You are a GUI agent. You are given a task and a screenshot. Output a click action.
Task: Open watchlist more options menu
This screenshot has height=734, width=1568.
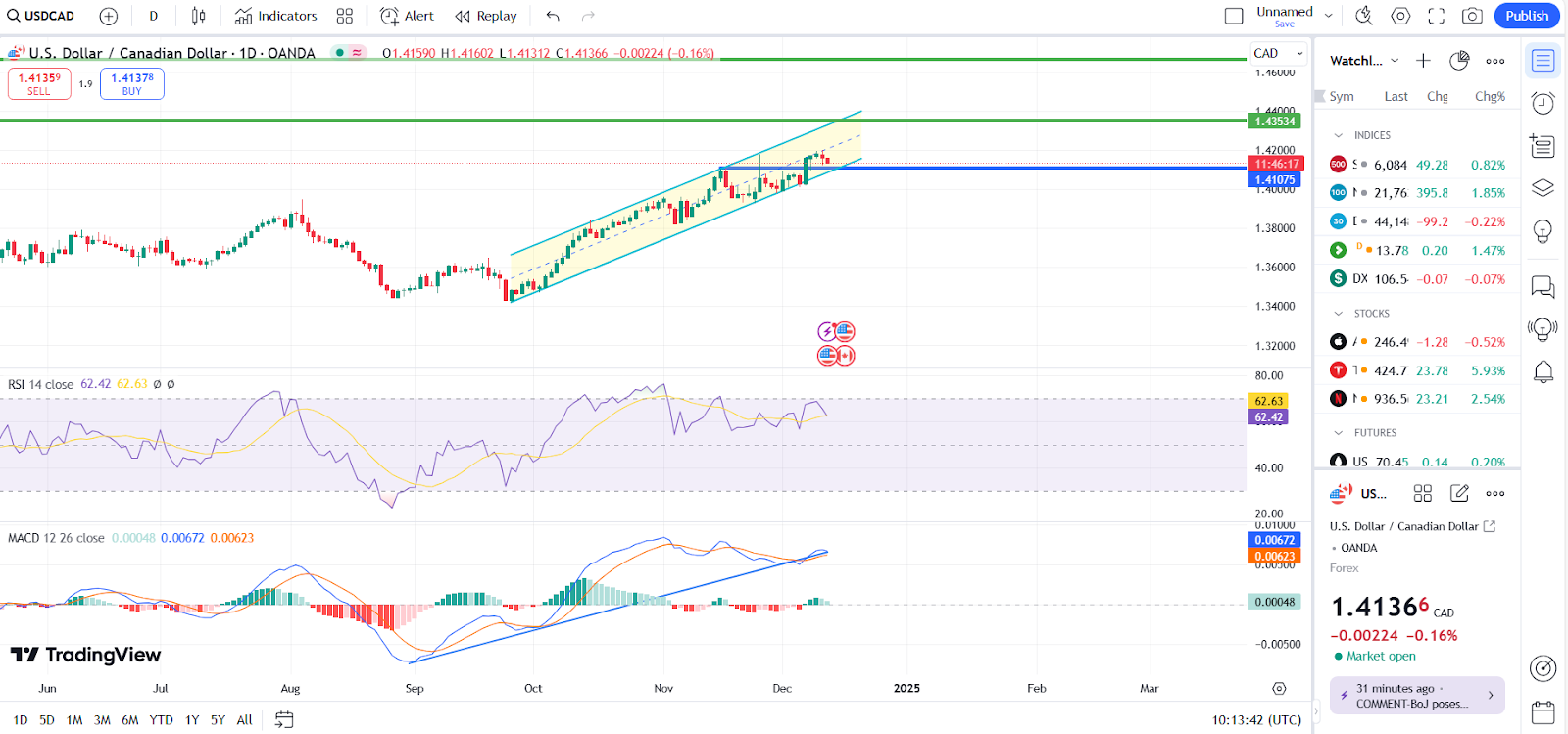point(1494,61)
